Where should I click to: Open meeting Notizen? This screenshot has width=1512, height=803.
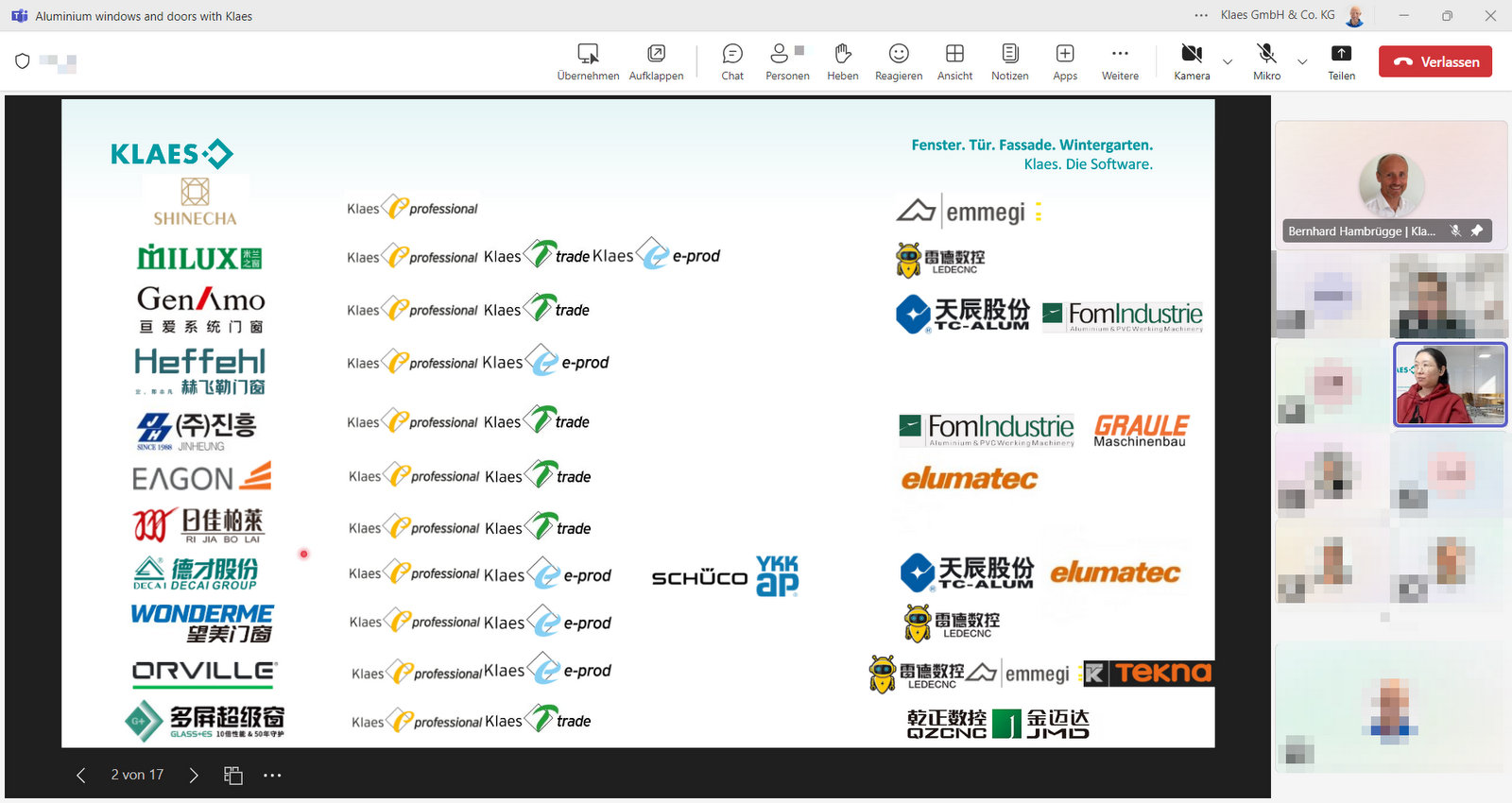[x=1009, y=61]
